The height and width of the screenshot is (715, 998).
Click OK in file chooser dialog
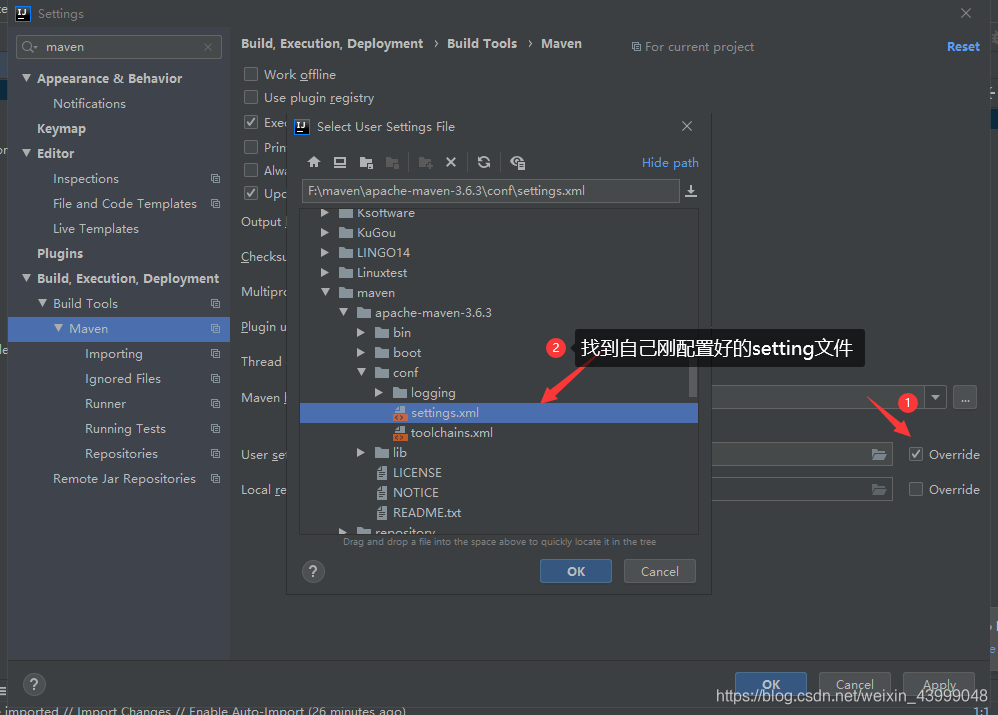point(575,571)
